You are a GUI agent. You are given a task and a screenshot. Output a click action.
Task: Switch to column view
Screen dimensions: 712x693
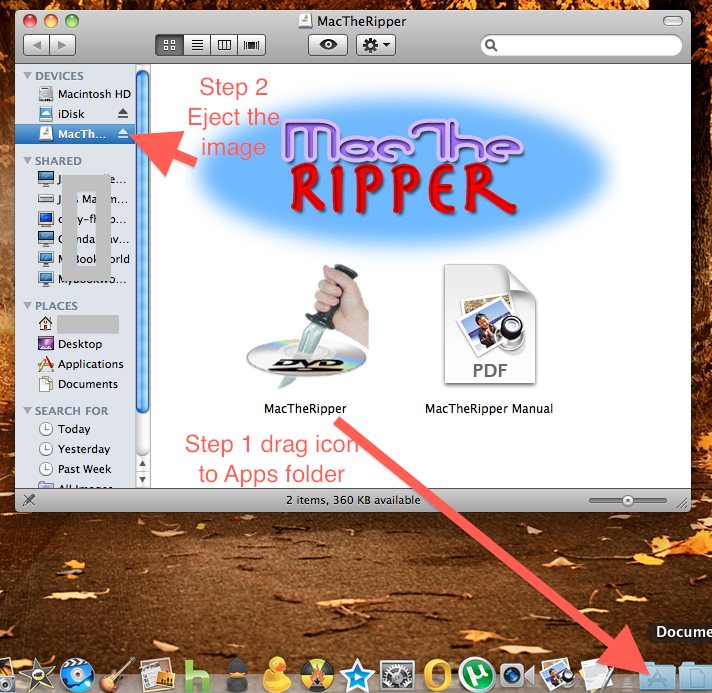pos(224,45)
